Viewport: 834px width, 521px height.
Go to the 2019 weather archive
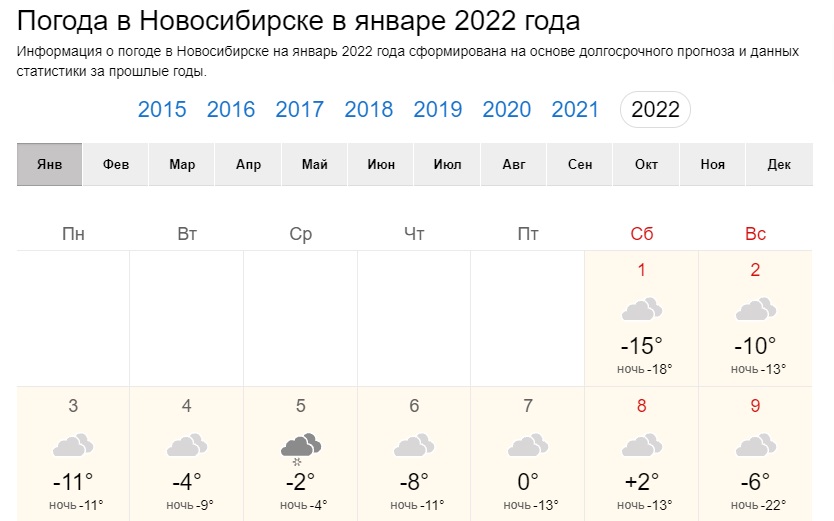[438, 110]
